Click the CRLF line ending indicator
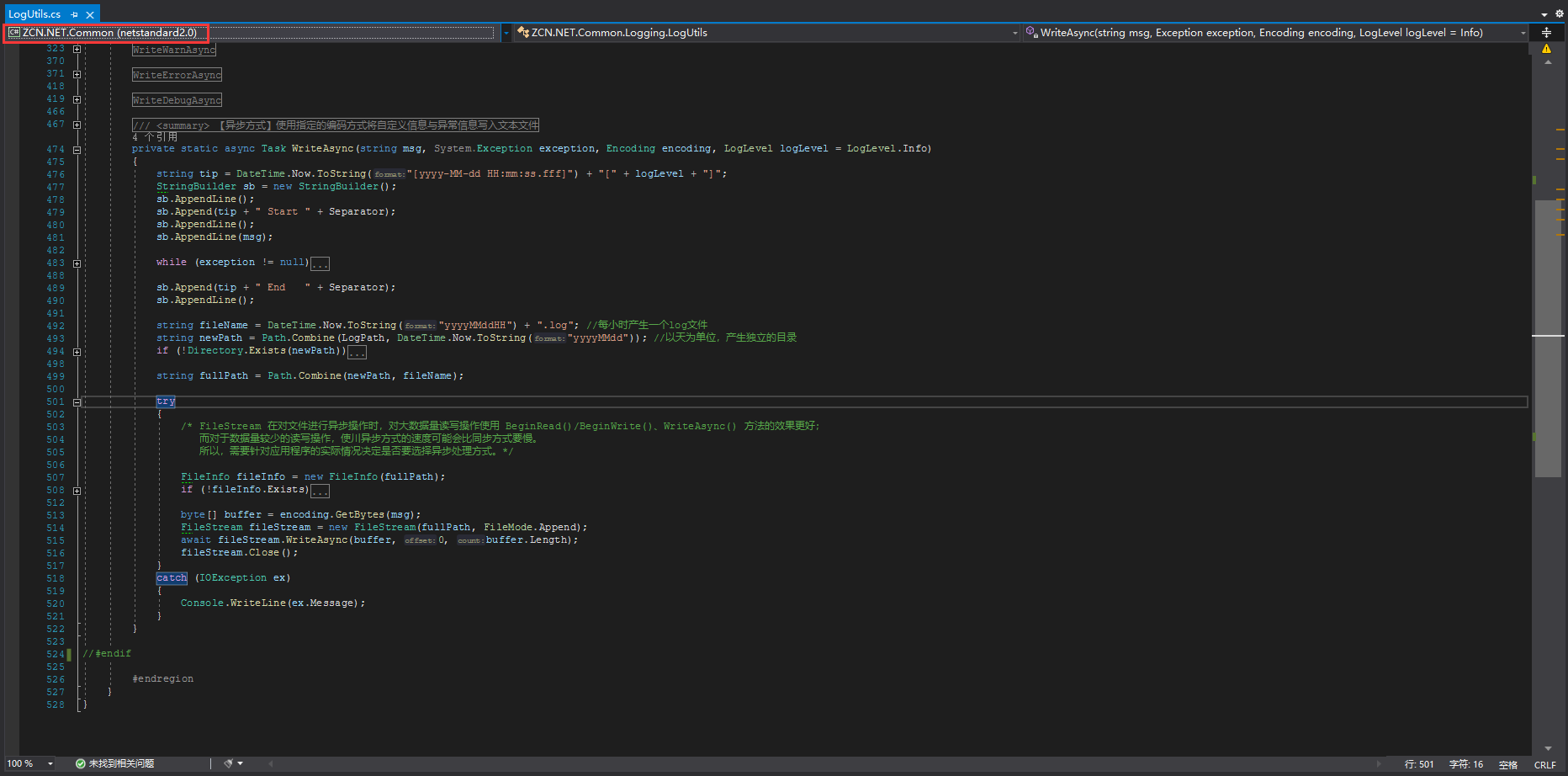The image size is (1568, 776). point(1545,764)
